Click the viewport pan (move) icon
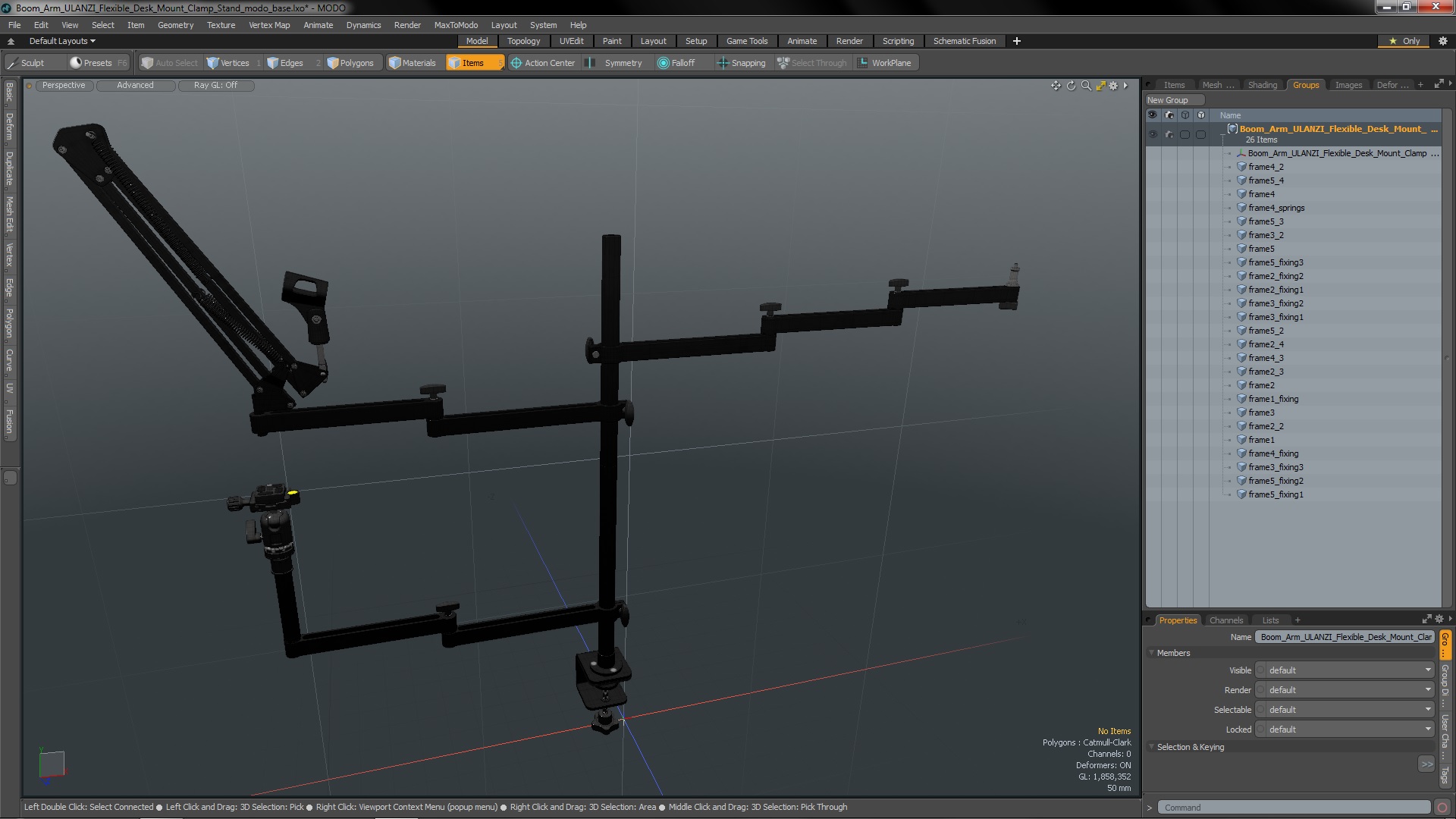 (x=1056, y=86)
